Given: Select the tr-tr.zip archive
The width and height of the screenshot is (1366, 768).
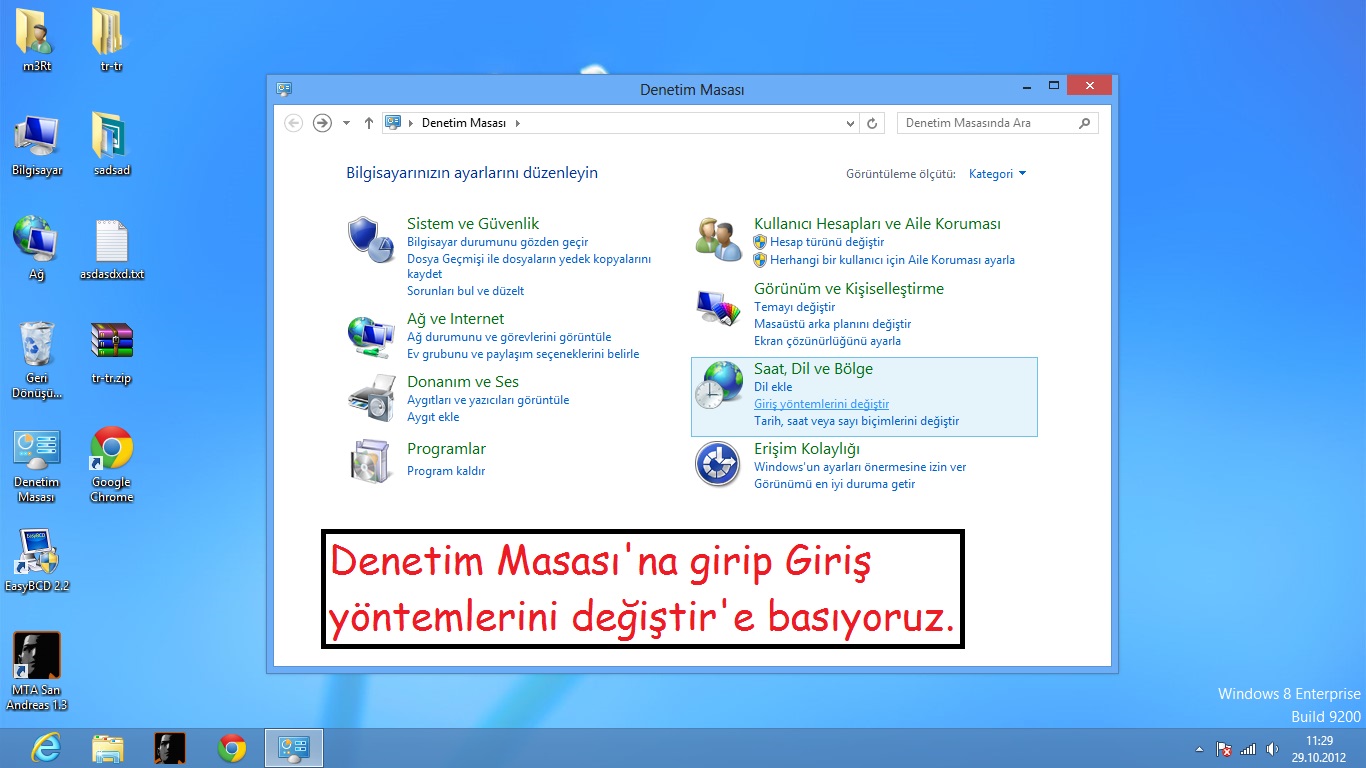Looking at the screenshot, I should point(111,352).
